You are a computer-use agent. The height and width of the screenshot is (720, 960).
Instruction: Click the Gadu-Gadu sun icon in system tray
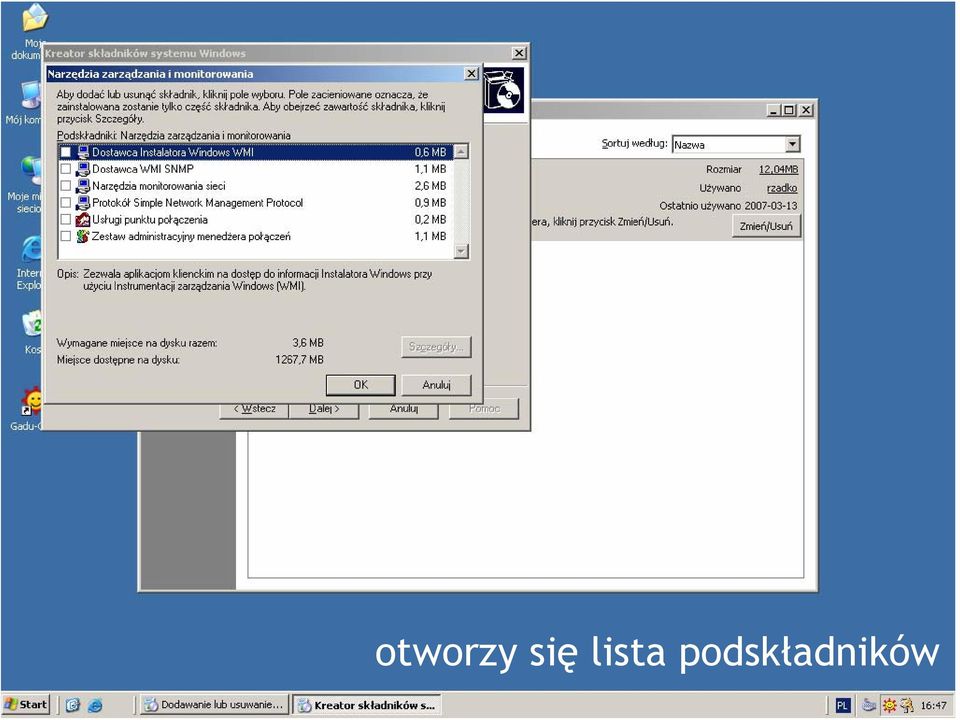point(889,705)
